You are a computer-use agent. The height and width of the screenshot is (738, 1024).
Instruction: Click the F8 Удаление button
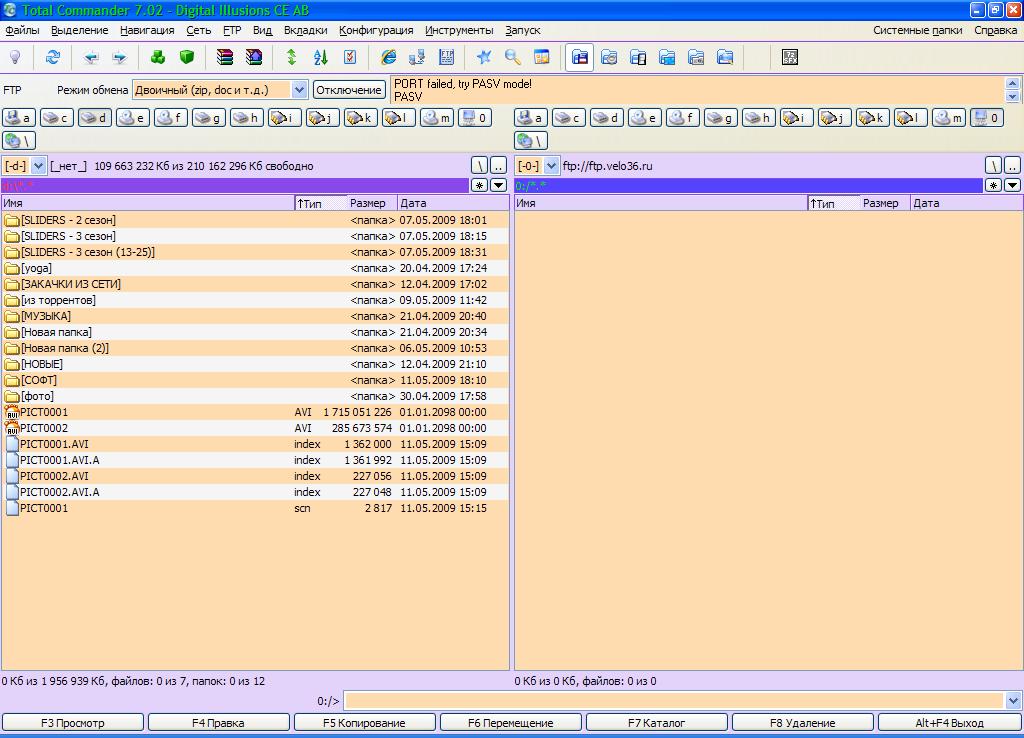click(803, 722)
